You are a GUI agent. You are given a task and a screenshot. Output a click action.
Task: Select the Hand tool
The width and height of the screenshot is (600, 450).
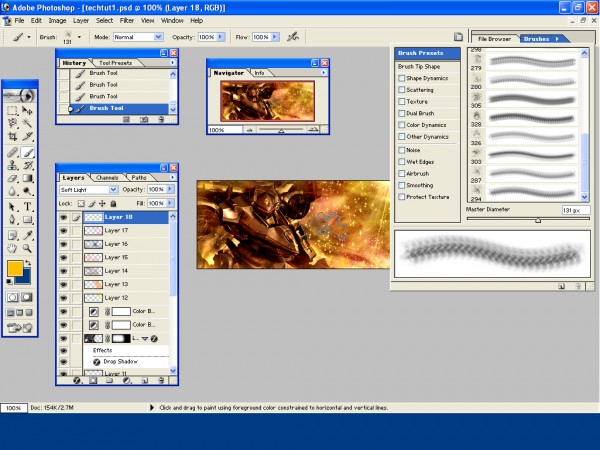(x=12, y=248)
